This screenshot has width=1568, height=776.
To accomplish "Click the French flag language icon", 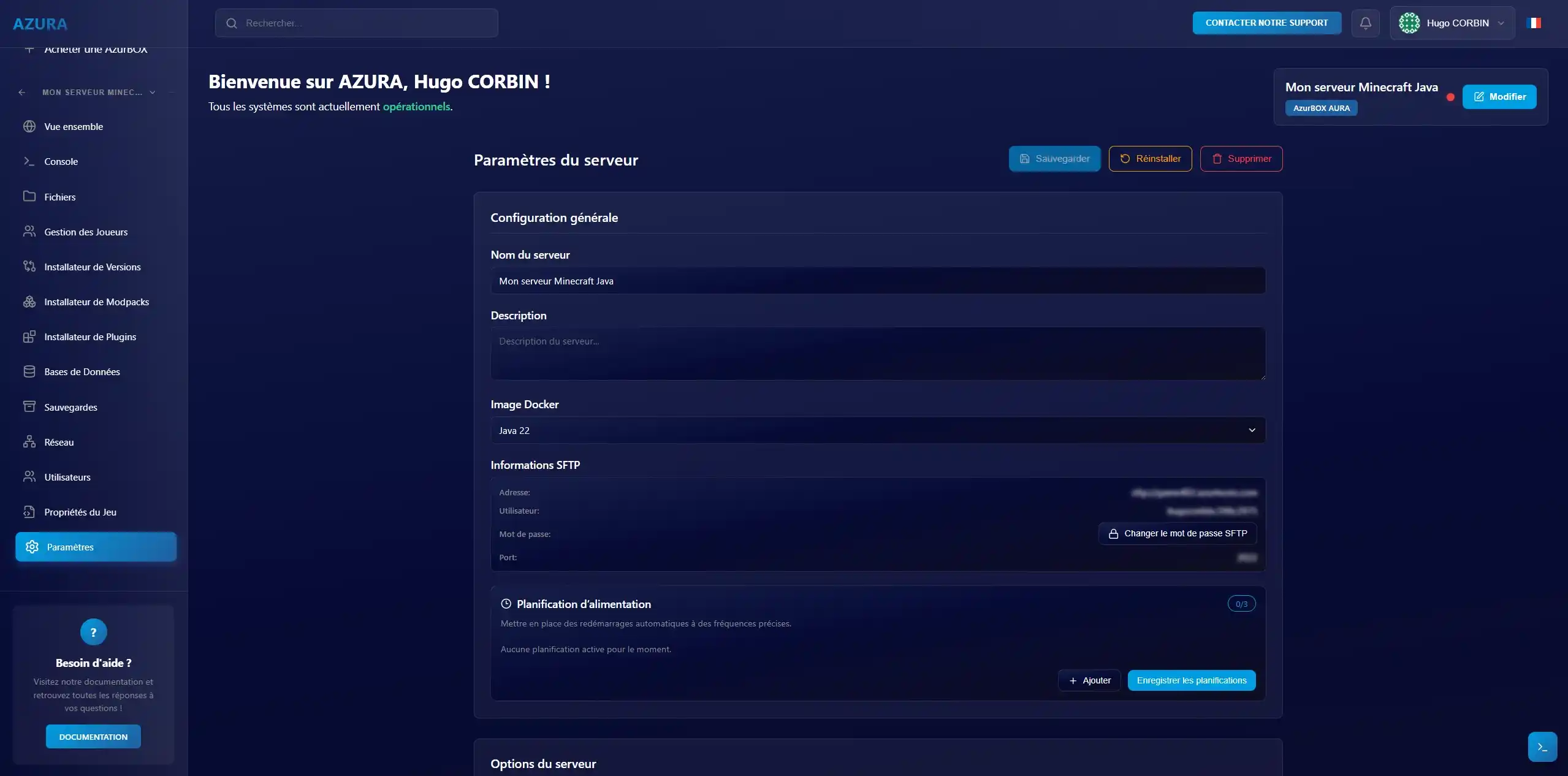I will tap(1534, 23).
